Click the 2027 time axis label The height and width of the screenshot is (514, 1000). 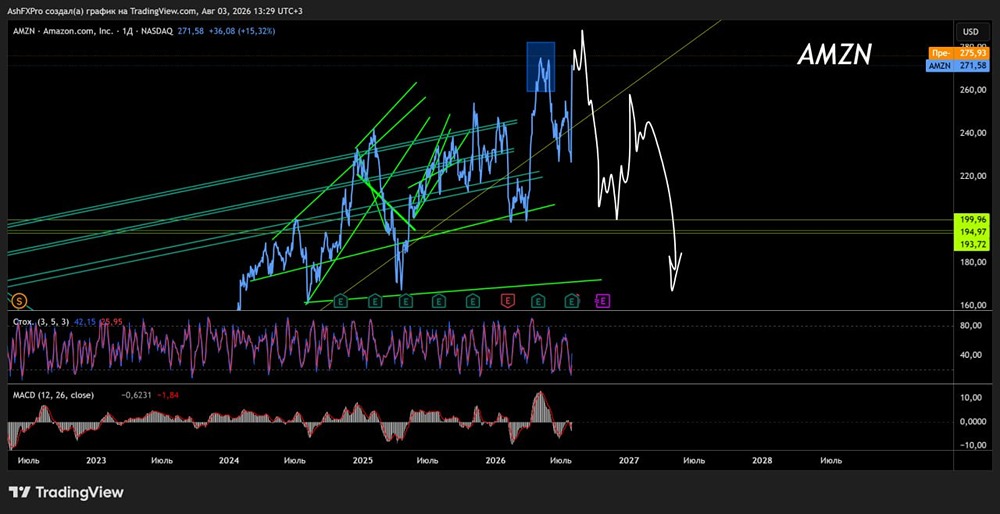[x=629, y=460]
